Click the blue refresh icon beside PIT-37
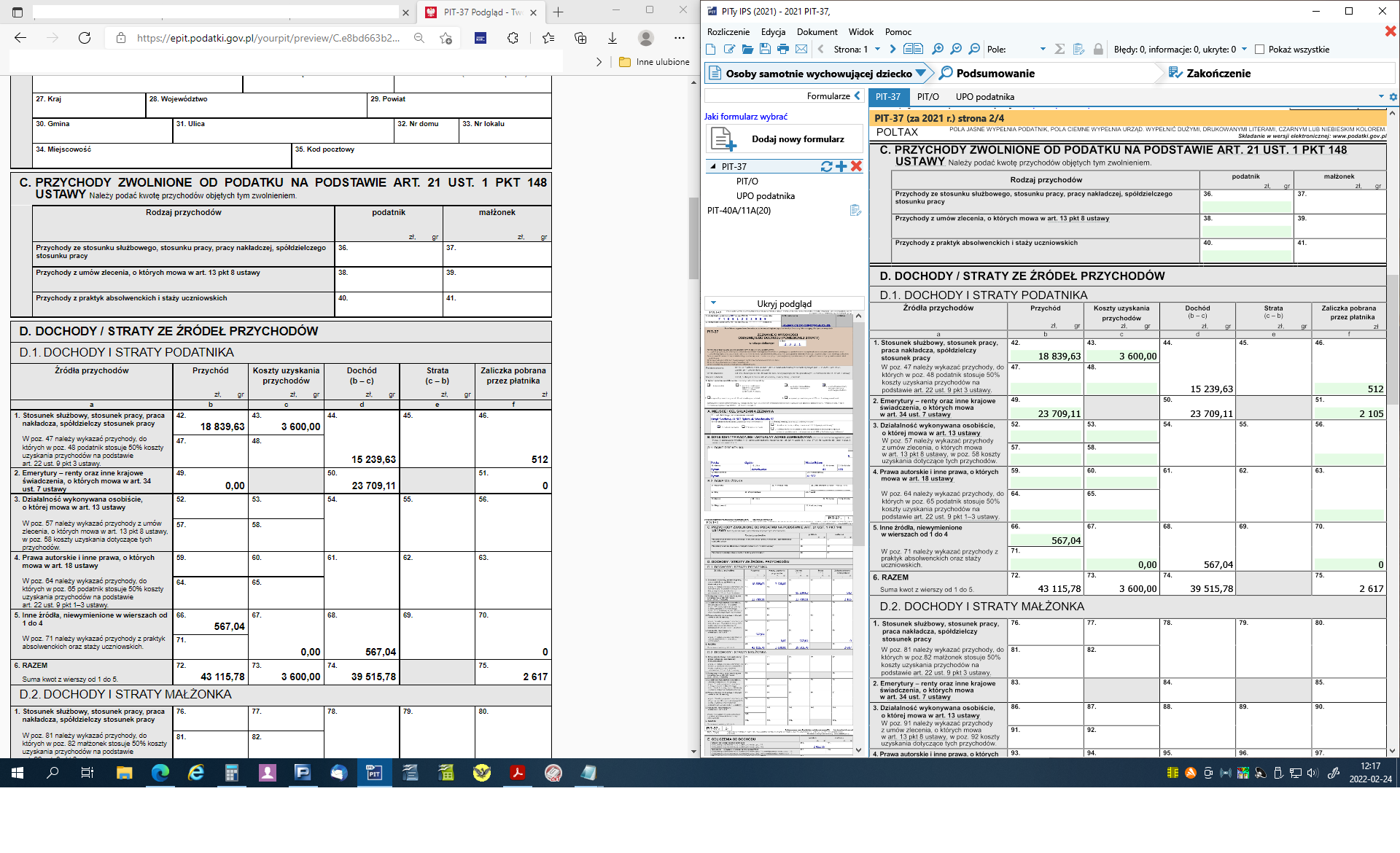The image size is (1400, 853). pos(826,166)
